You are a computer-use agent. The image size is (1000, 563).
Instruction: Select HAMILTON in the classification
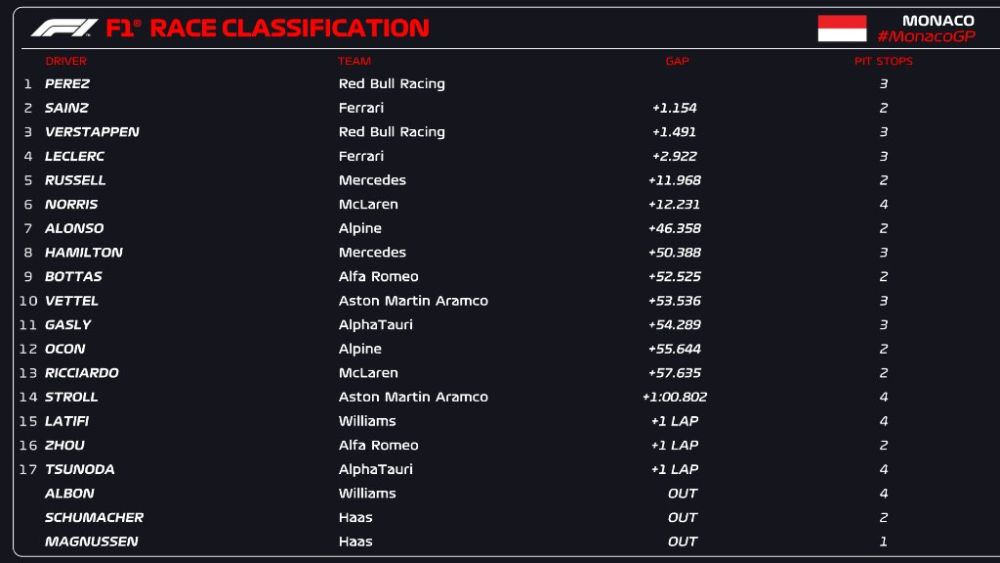[x=84, y=253]
